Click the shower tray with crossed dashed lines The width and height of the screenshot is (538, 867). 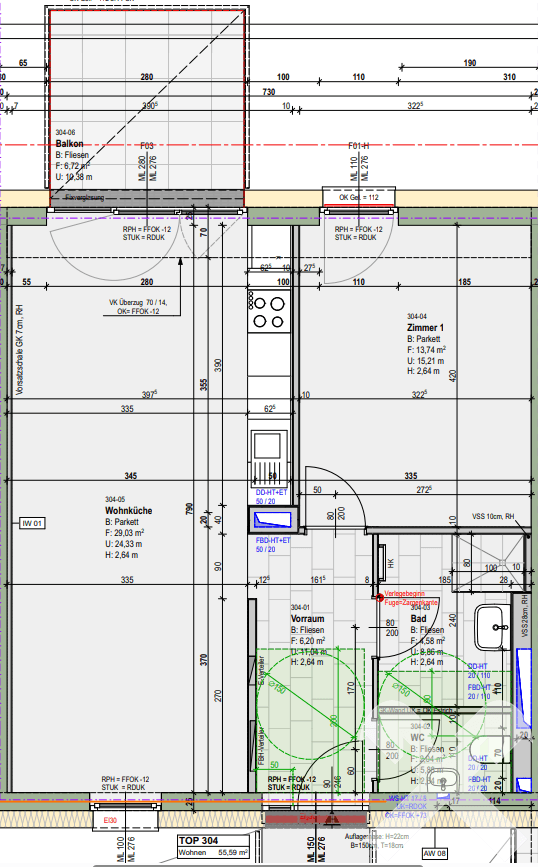coord(487,563)
